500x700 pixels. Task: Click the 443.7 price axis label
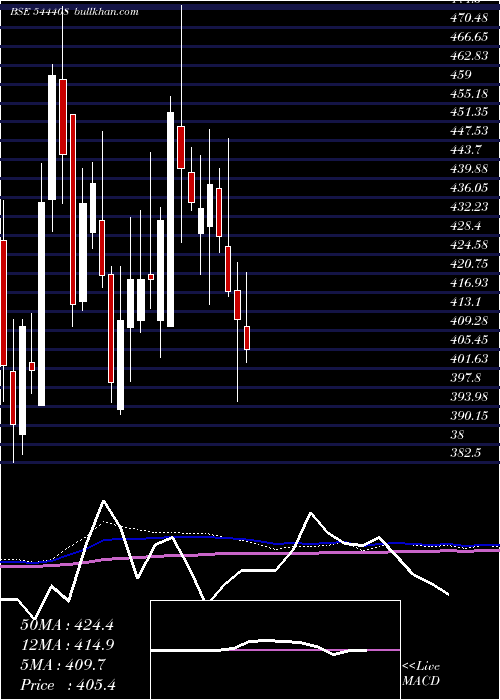click(x=467, y=150)
